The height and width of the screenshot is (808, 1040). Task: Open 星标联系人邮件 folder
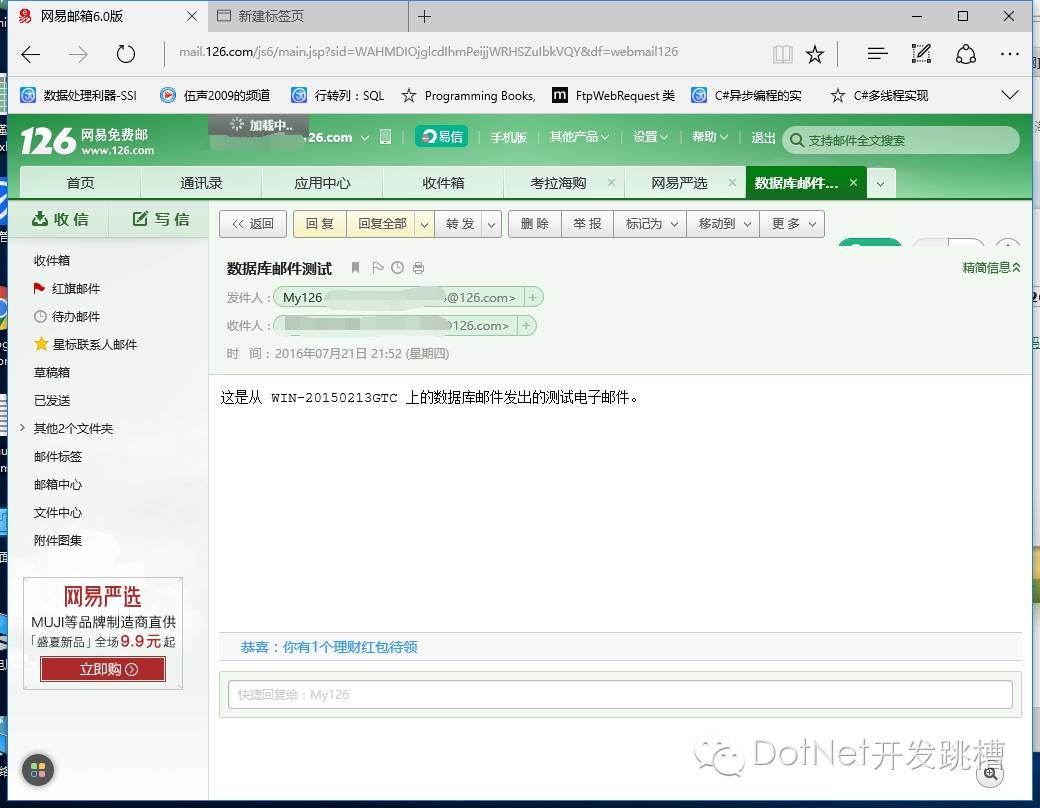tap(86, 344)
